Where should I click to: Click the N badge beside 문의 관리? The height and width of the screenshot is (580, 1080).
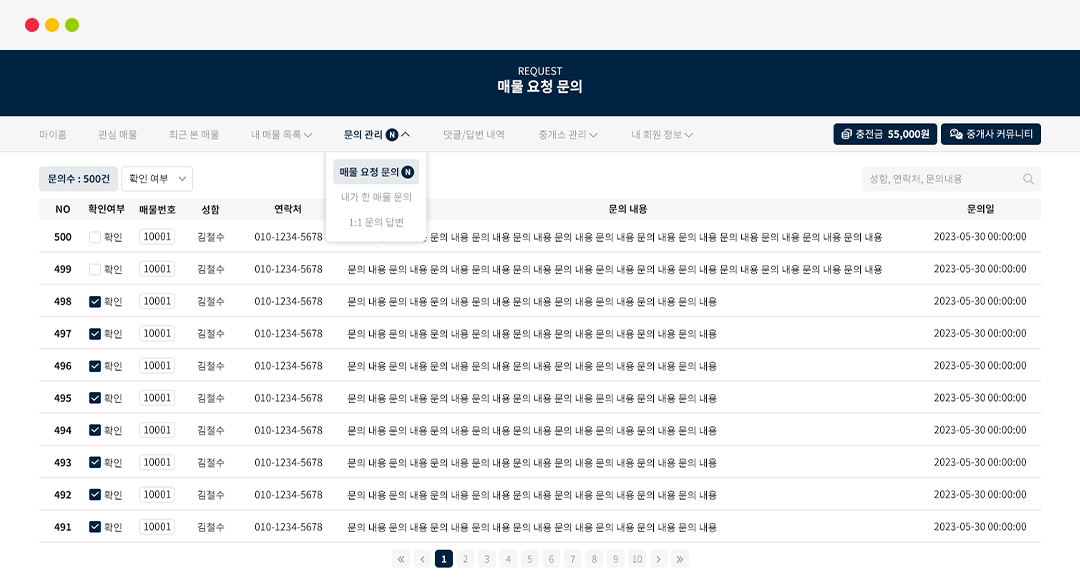tap(392, 134)
